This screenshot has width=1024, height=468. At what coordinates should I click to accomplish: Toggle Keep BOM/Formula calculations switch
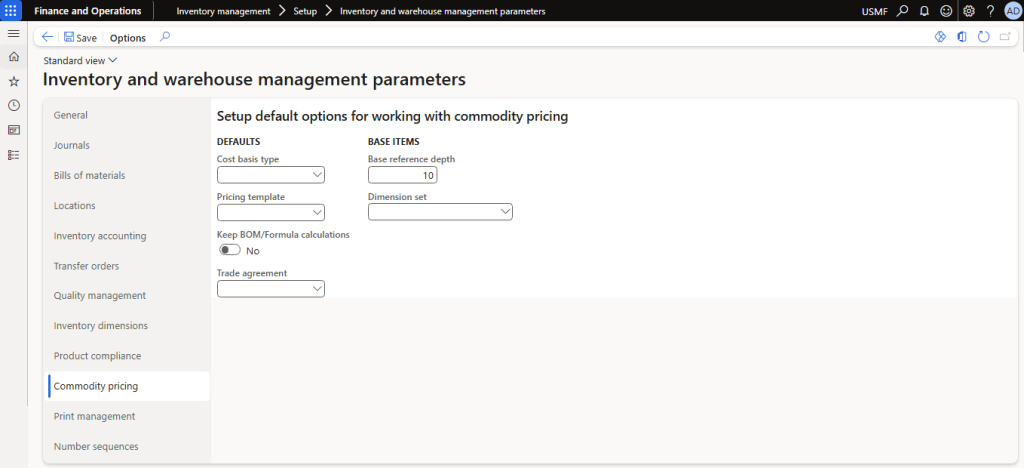[x=229, y=250]
